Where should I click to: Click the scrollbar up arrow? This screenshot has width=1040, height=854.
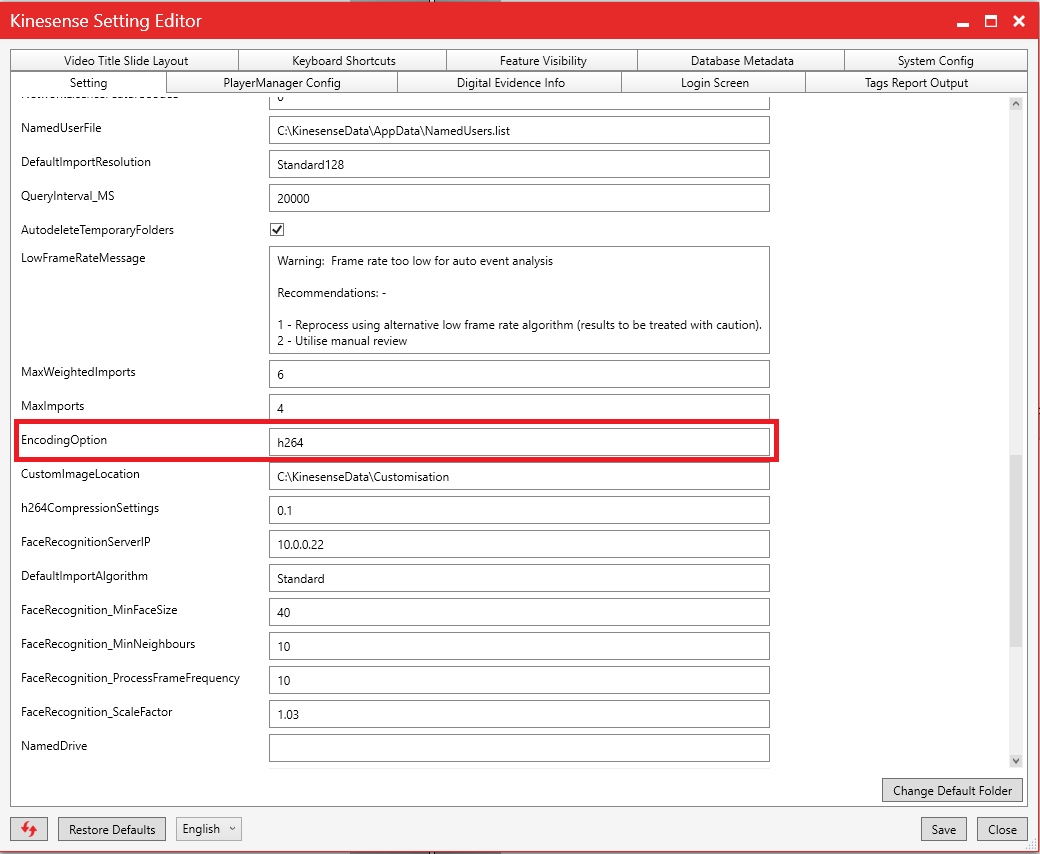[x=1015, y=103]
